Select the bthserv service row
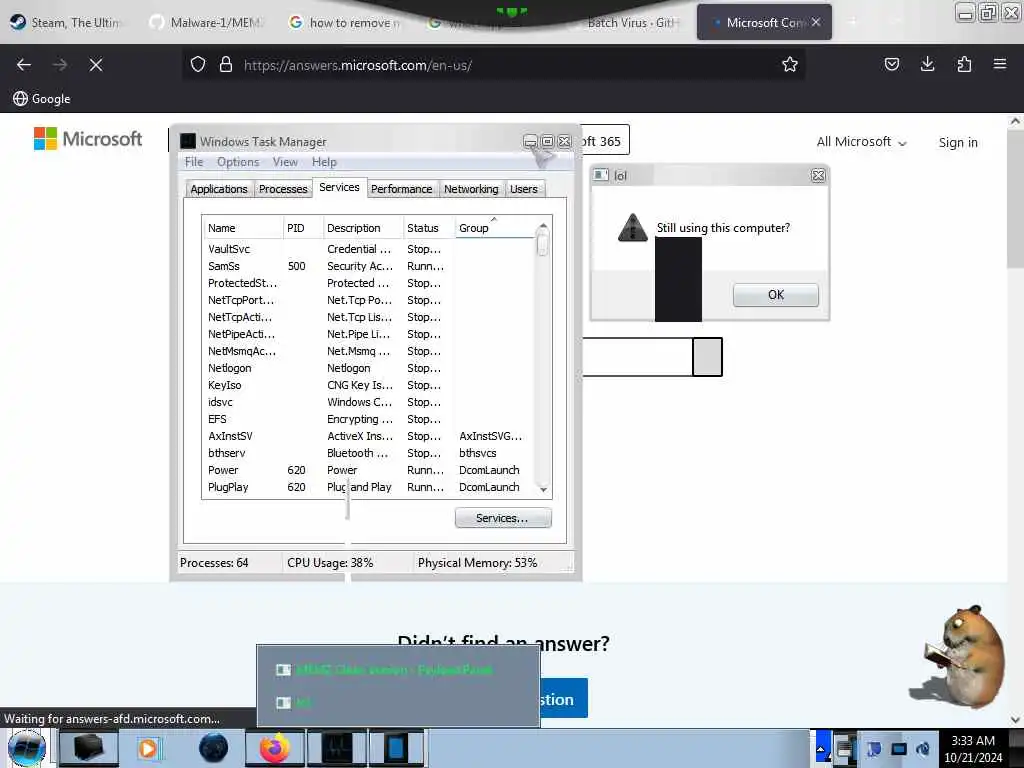The height and width of the screenshot is (768, 1024). [368, 453]
